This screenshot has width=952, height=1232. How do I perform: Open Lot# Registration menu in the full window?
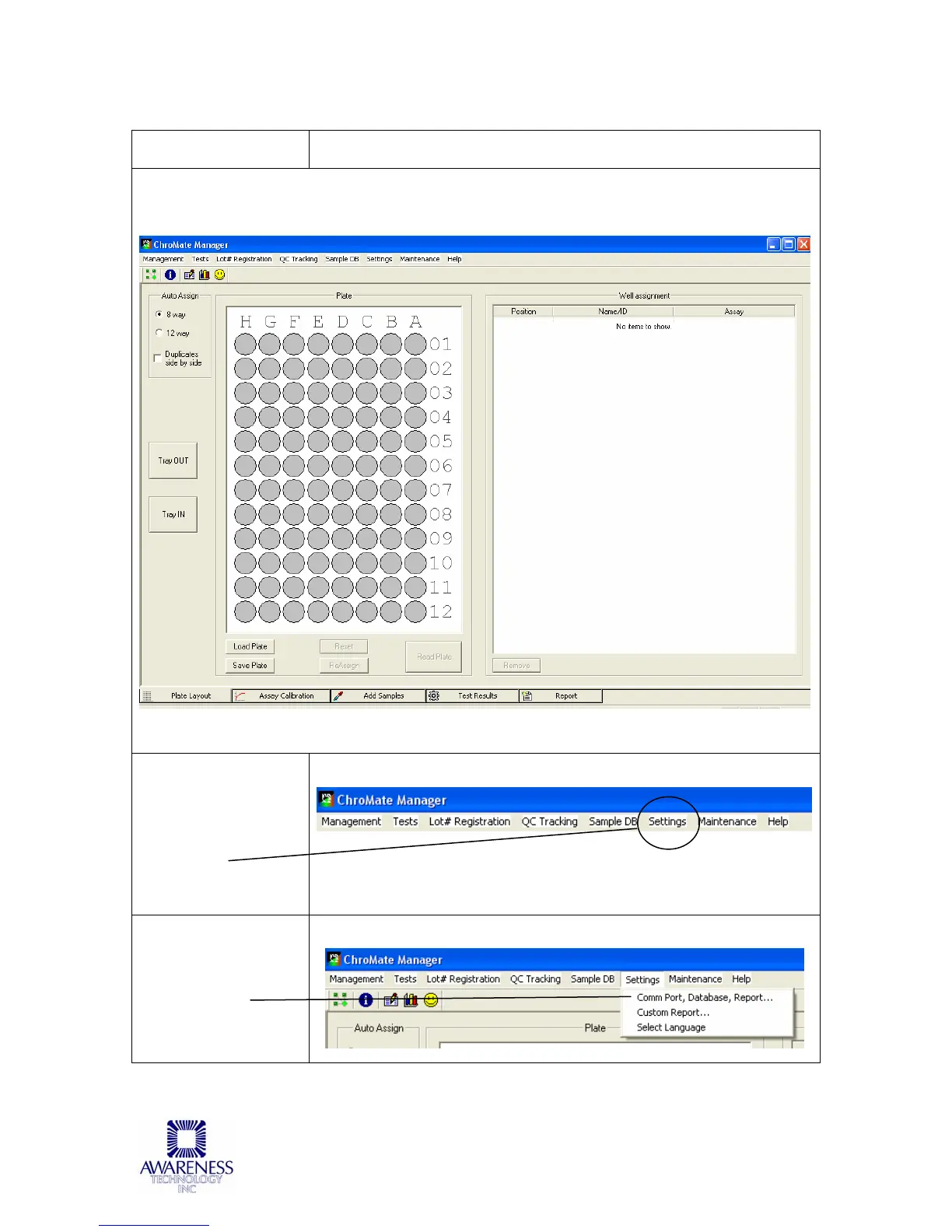click(244, 259)
